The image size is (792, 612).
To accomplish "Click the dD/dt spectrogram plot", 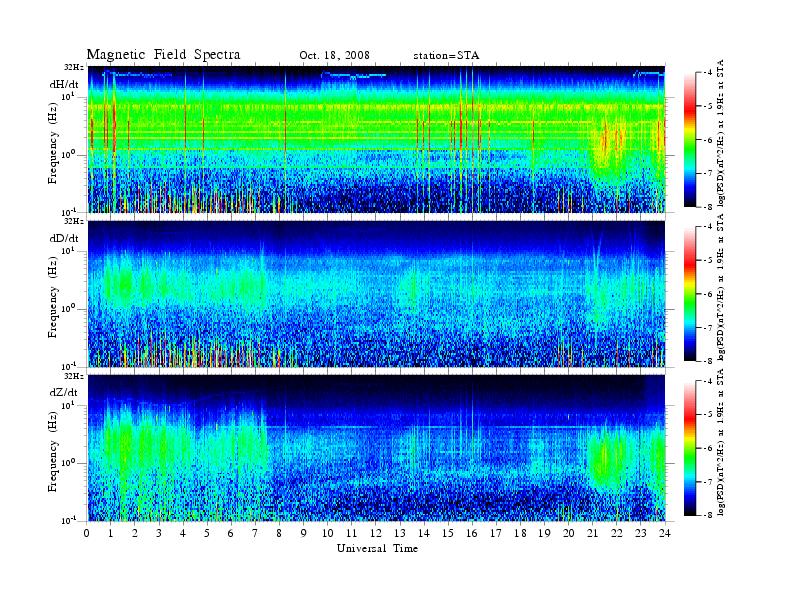I will (377, 293).
